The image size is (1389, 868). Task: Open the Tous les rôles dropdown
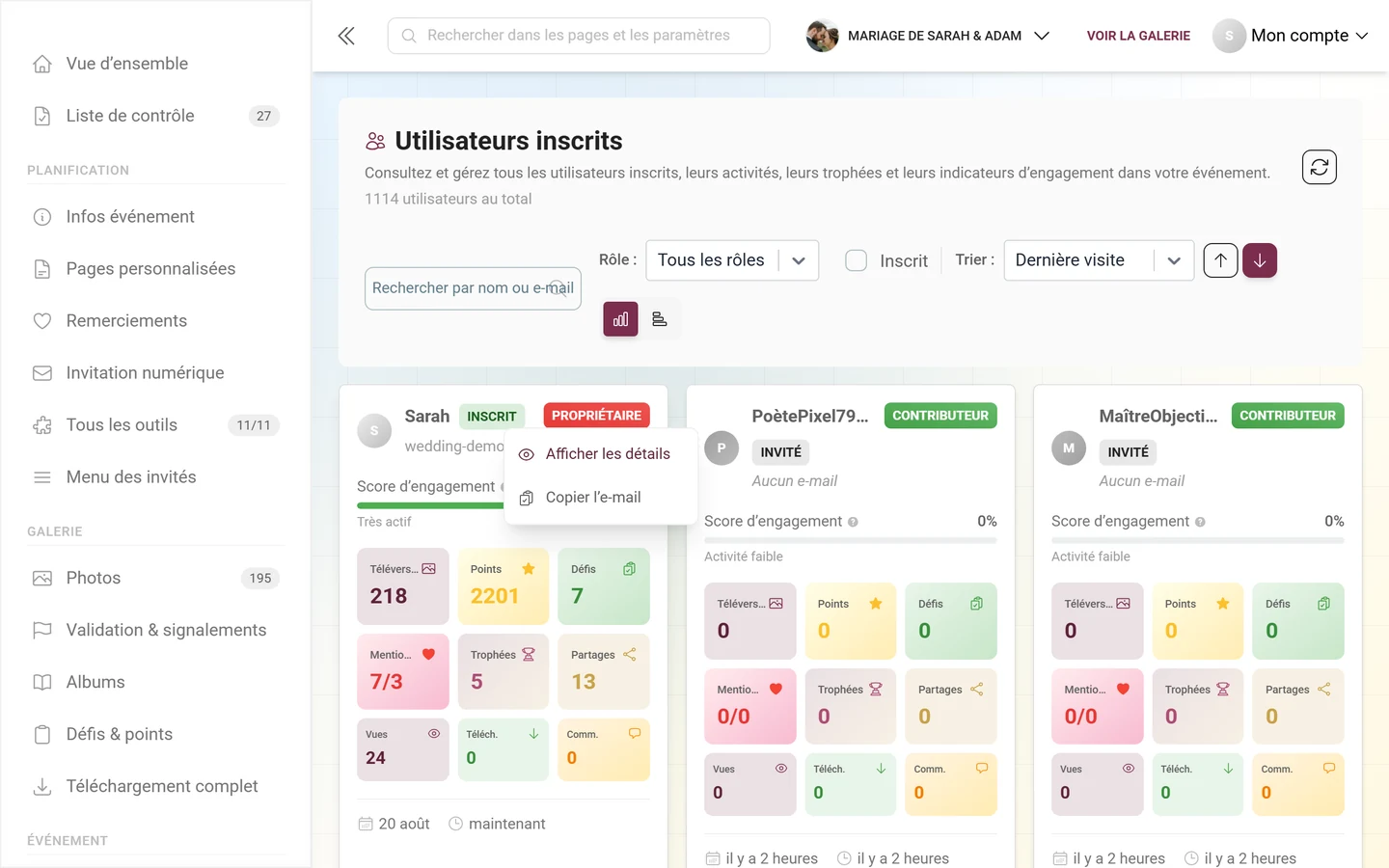point(732,260)
